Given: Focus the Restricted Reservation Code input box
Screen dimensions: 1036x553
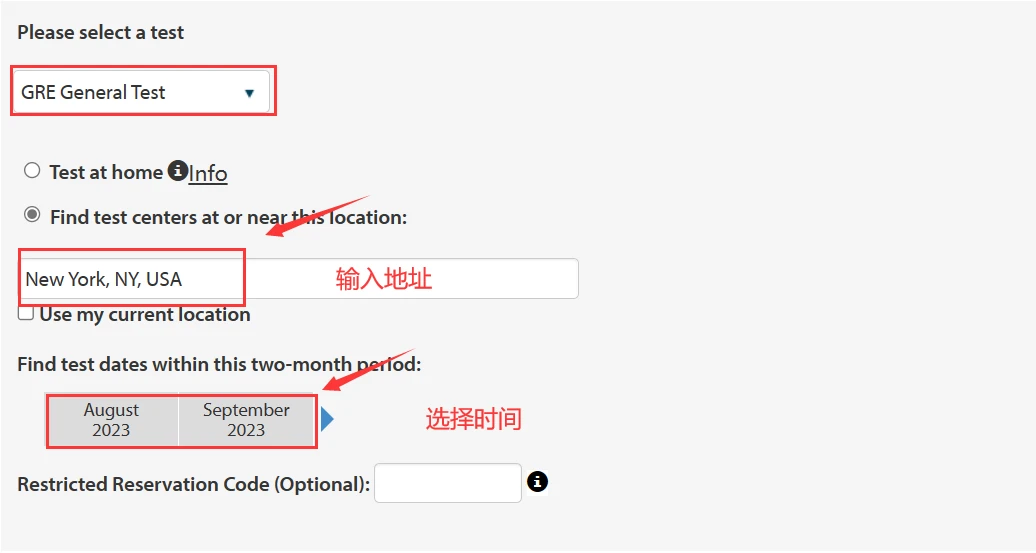Looking at the screenshot, I should (447, 483).
